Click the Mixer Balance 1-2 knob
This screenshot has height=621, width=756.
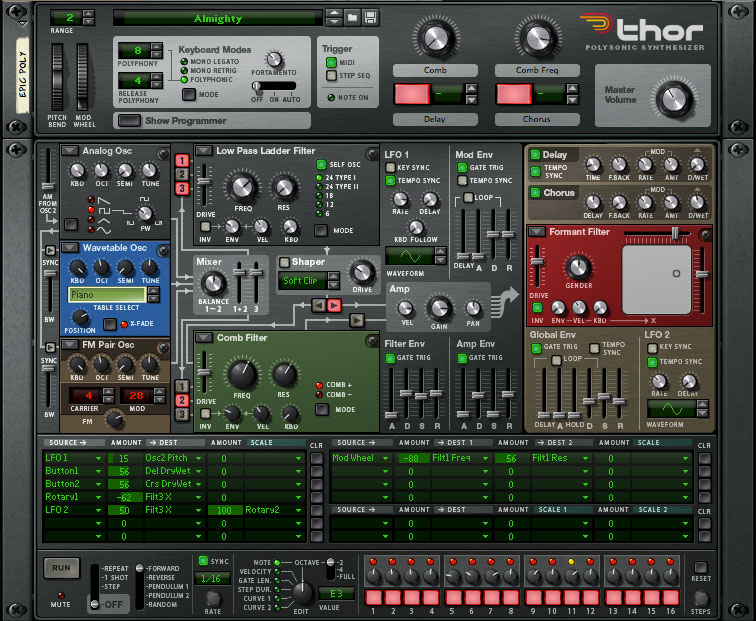coord(213,283)
